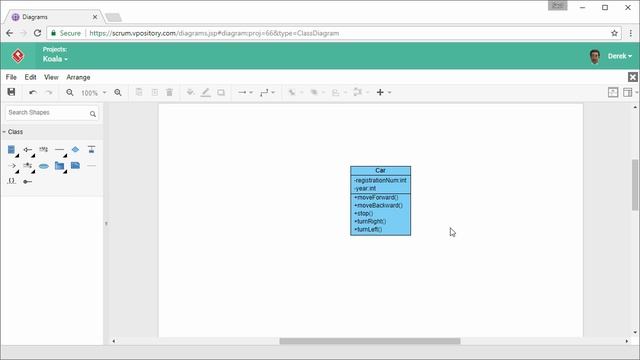Close the Diagrams browser tab
The height and width of the screenshot is (360, 640).
[95, 17]
